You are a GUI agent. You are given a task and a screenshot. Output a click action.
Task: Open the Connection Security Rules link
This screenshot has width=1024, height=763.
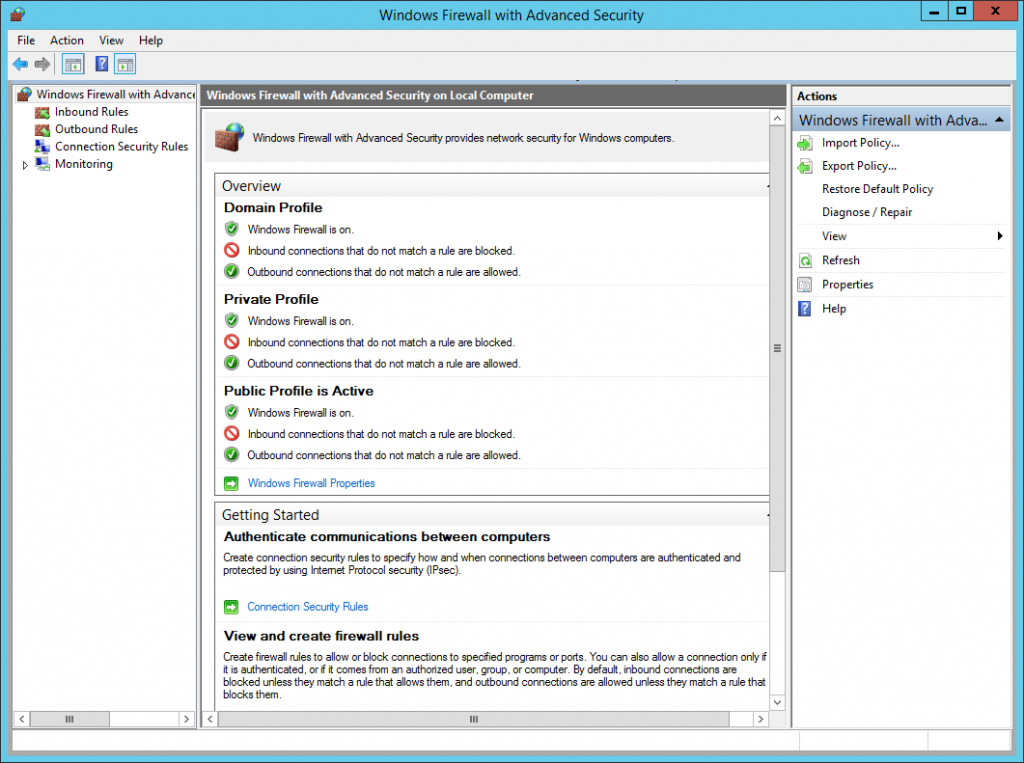pos(308,607)
